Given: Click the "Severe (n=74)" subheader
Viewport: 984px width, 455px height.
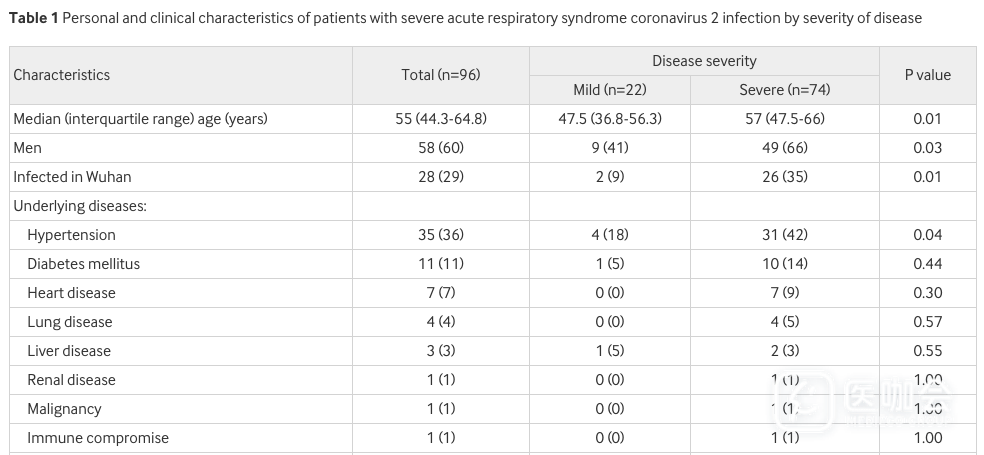Looking at the screenshot, I should pos(784,90).
